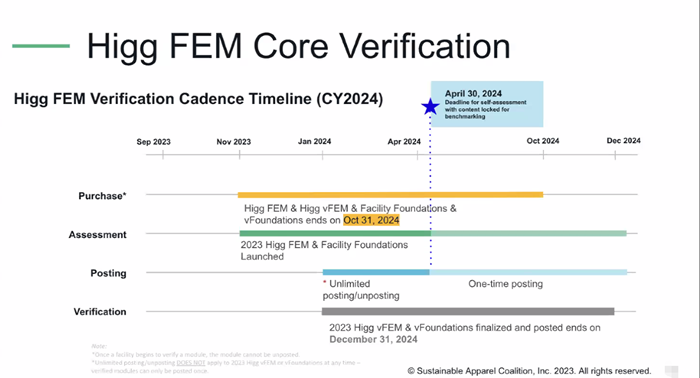700x378 pixels.
Task: Click the 'Unlimited posting/unposting' caption
Action: pos(361,290)
